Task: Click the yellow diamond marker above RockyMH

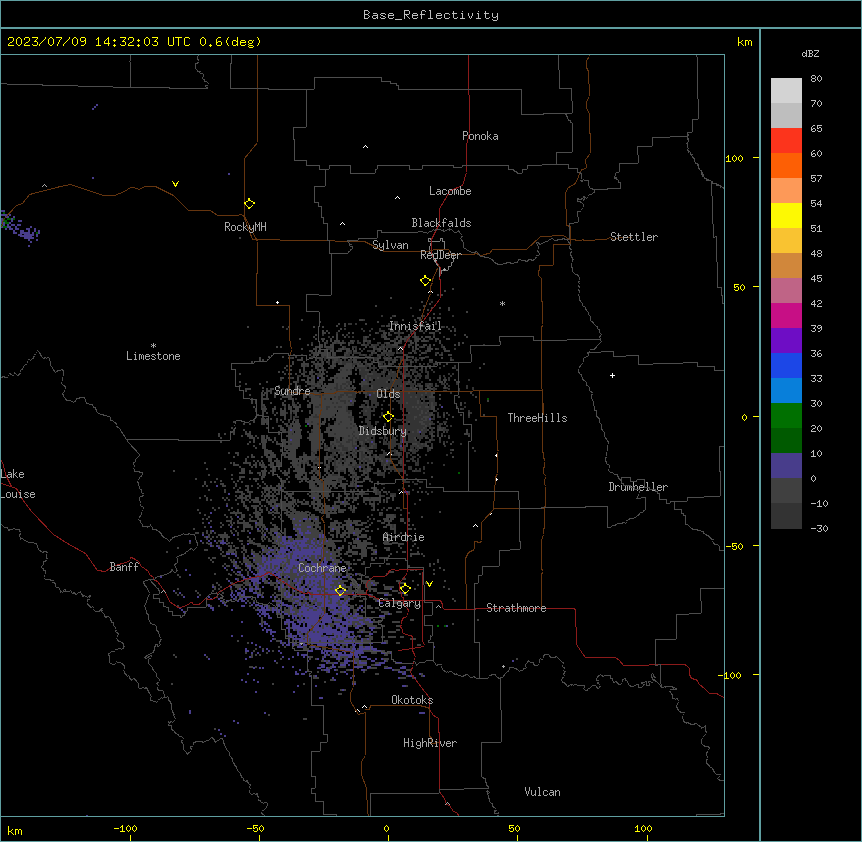Action: 249,204
